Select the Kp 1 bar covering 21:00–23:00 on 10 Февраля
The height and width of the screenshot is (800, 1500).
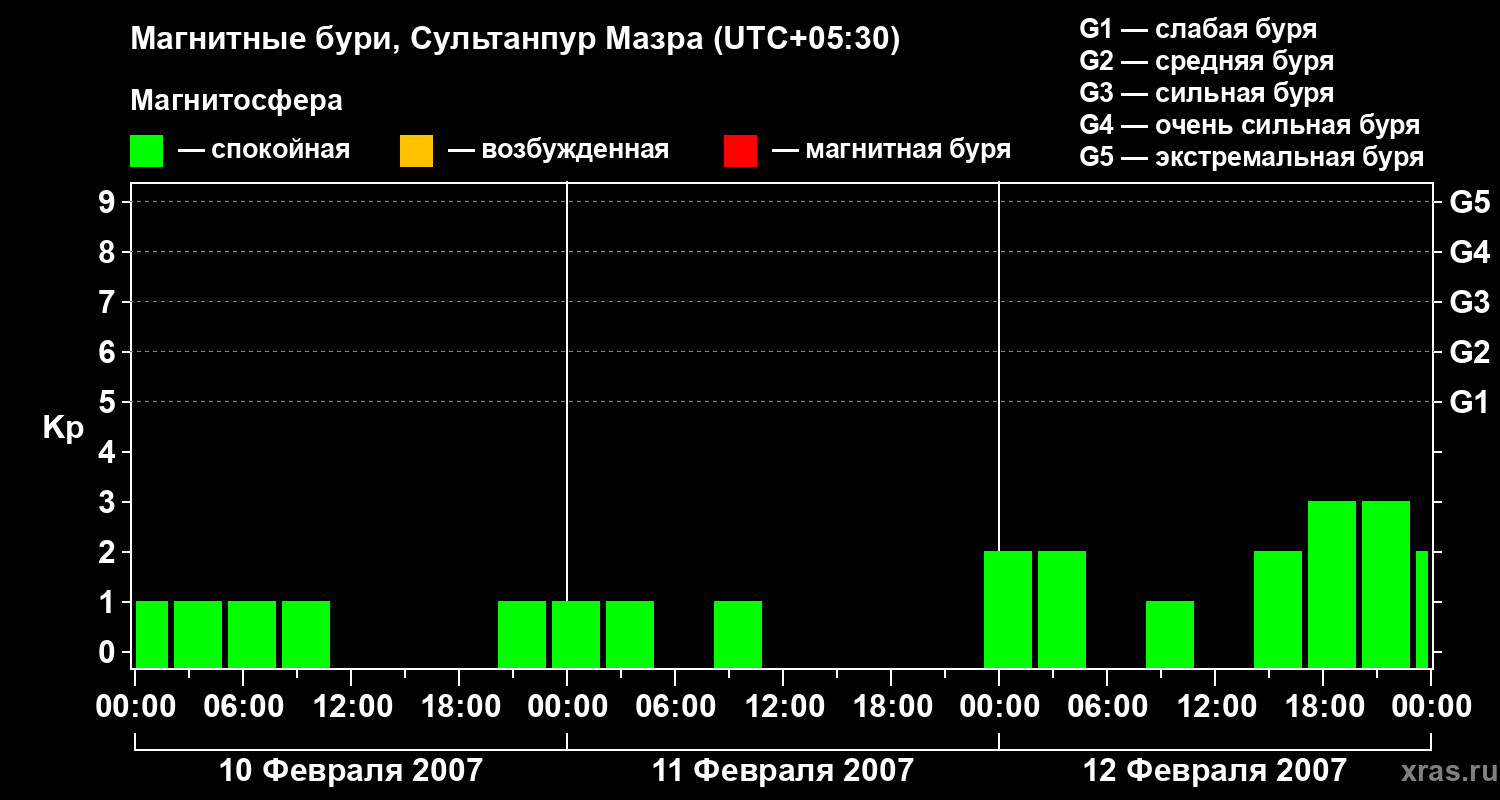(x=522, y=634)
